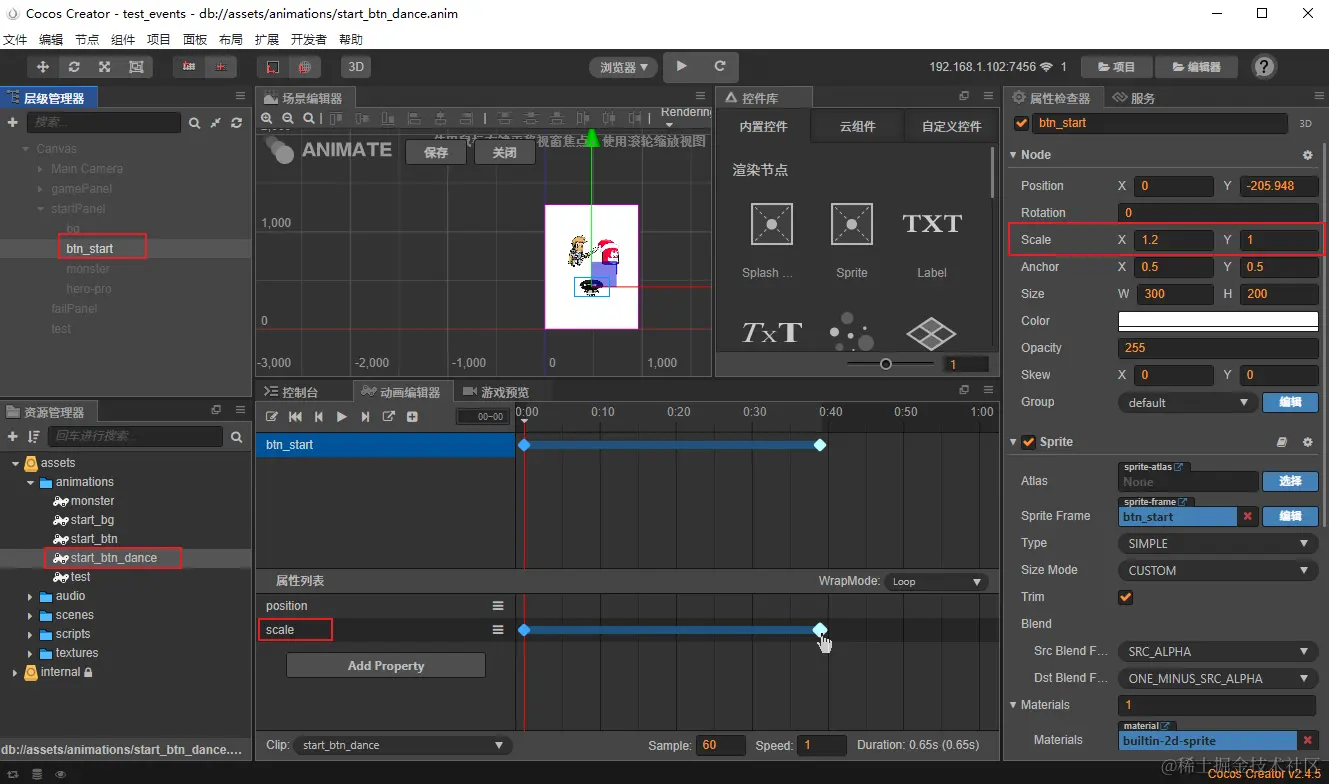Step to the previous animation frame
This screenshot has width=1329, height=784.
318,416
